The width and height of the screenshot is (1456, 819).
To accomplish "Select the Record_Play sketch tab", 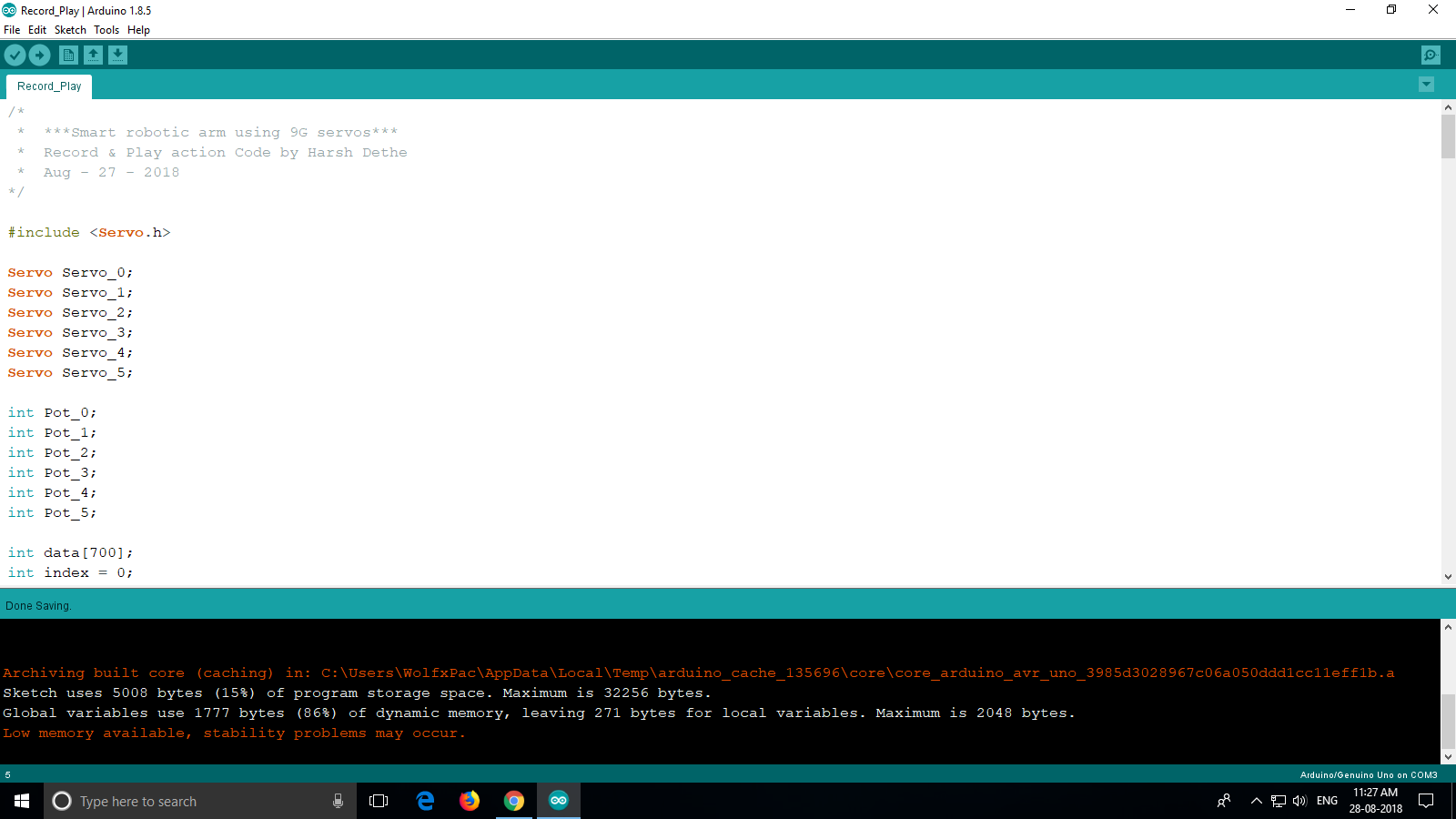I will pyautogui.click(x=48, y=86).
